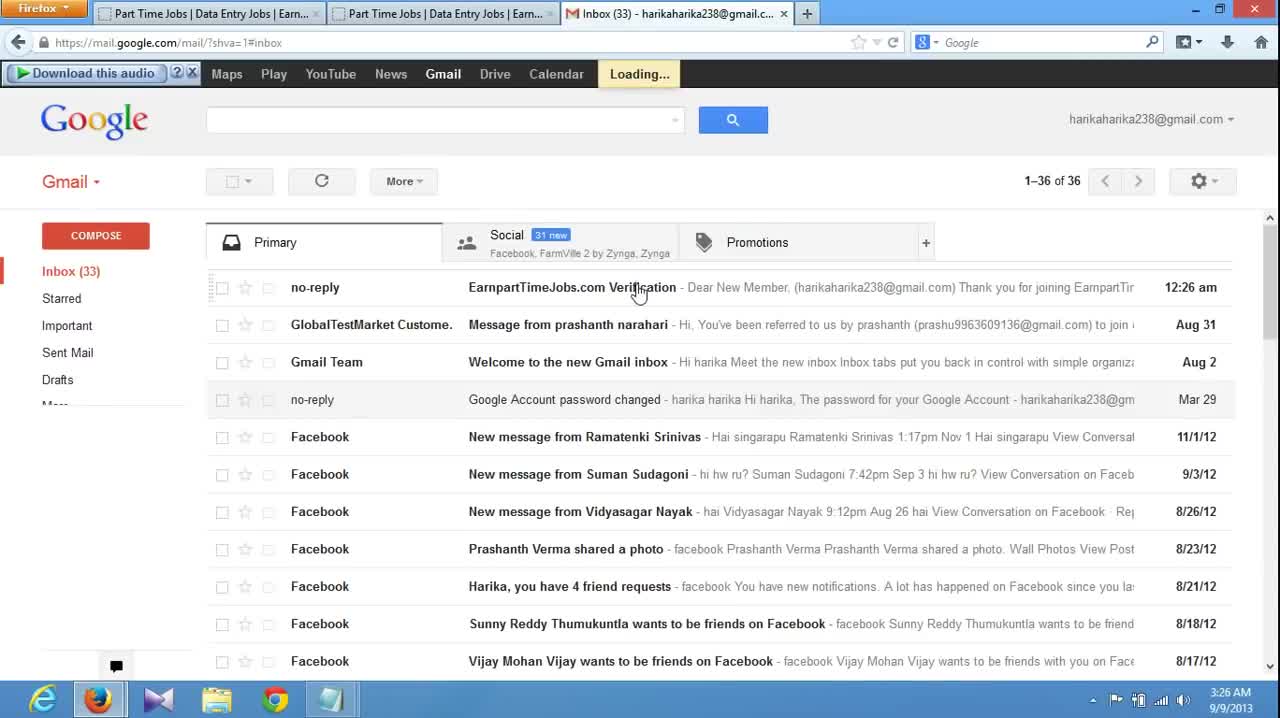
Task: Open the Firefox downloads arrow
Action: [1228, 42]
